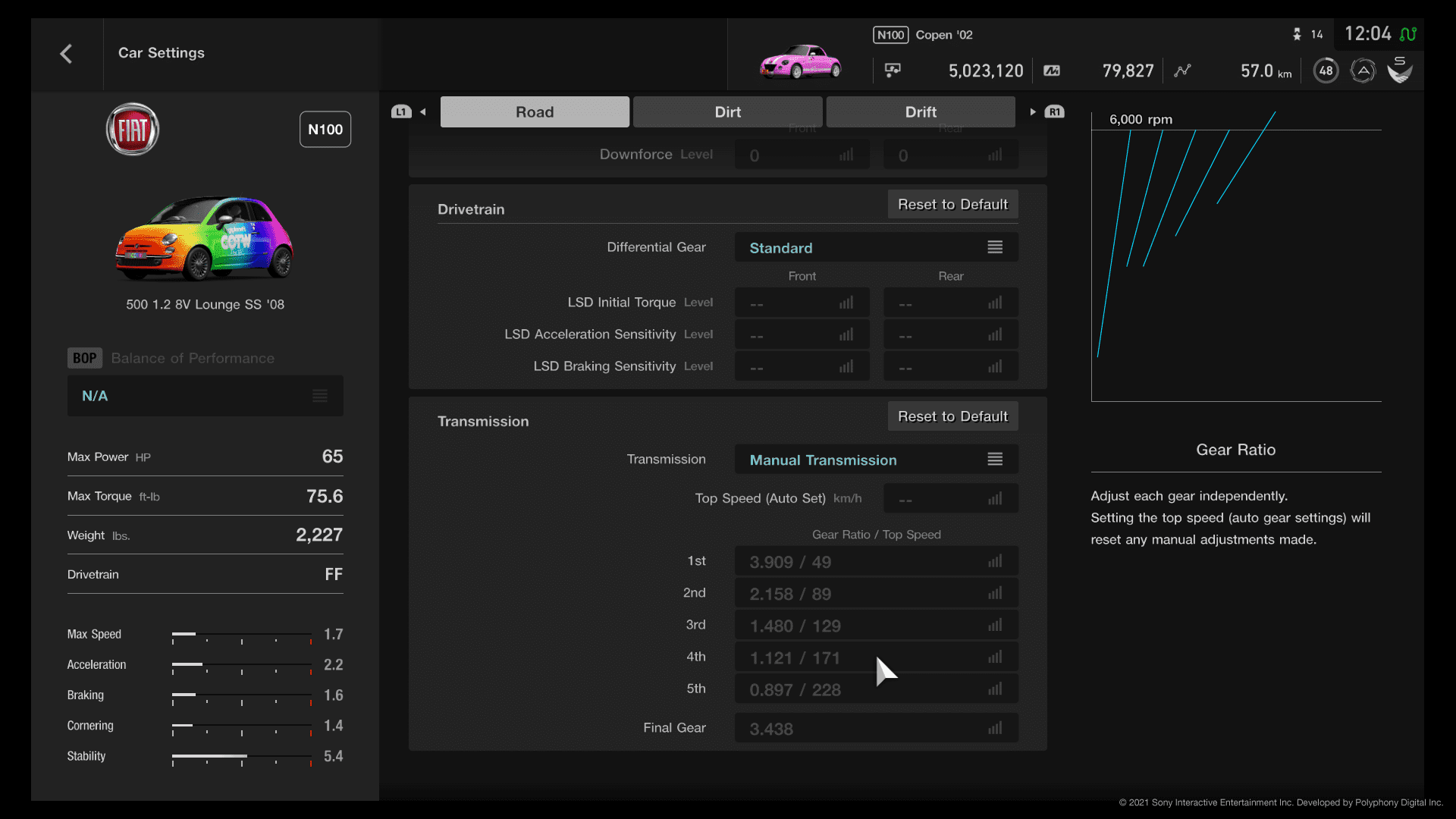Click the credits icon next to 5,023,120
1456x819 pixels.
point(893,71)
